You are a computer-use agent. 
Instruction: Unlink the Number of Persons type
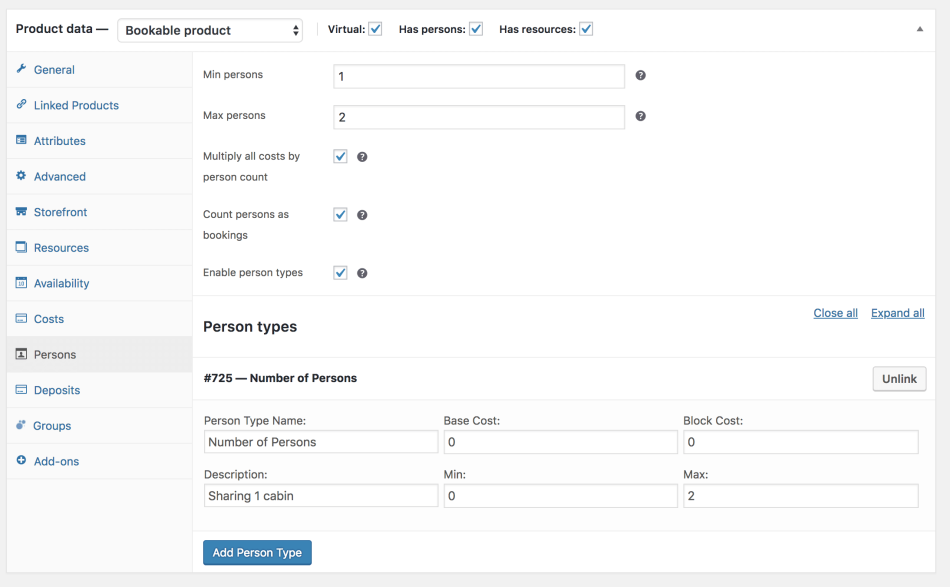pyautogui.click(x=899, y=379)
